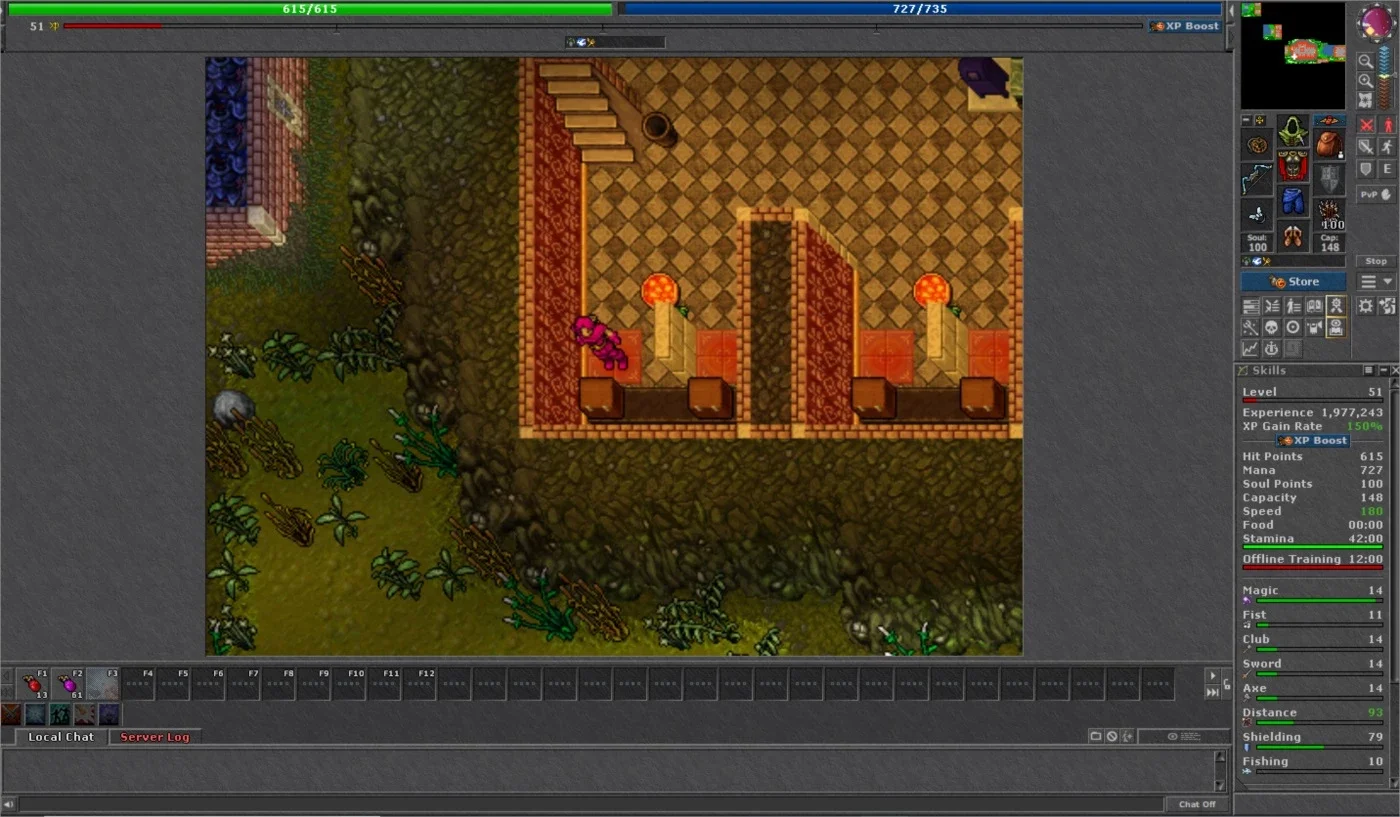Open the battle list widget
The height and width of the screenshot is (817, 1400).
point(1272,305)
